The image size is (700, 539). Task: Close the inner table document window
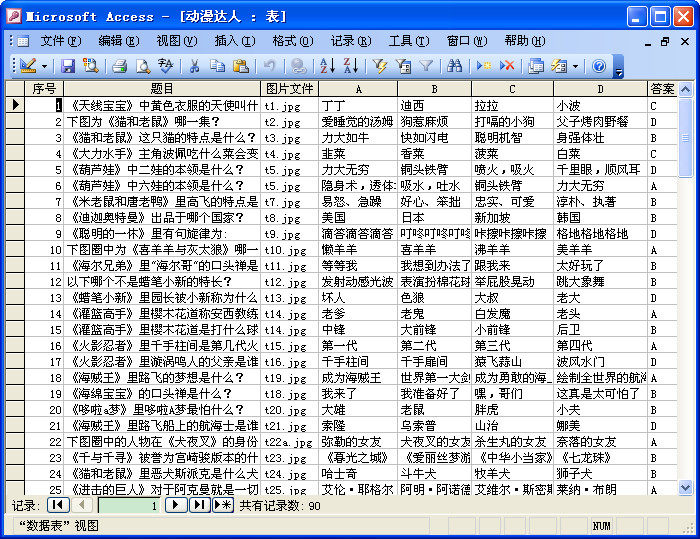(685, 42)
